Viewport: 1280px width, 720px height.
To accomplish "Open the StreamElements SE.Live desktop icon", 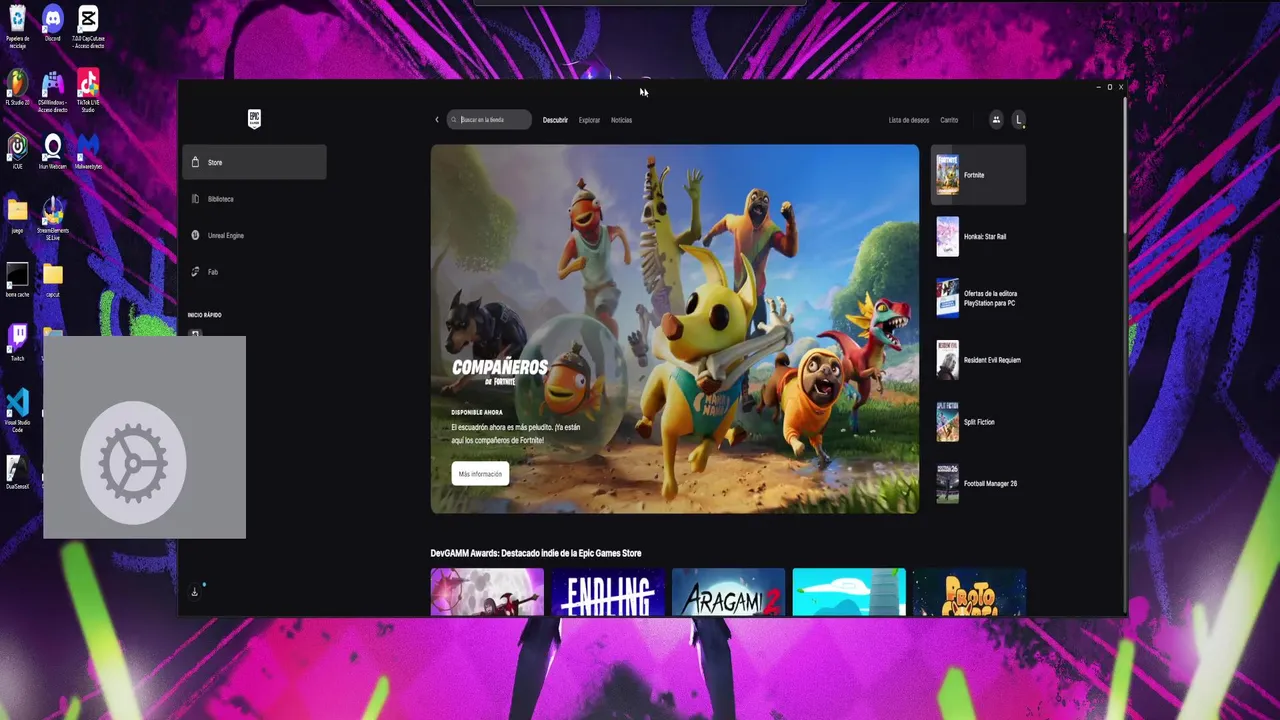I will pos(53,218).
